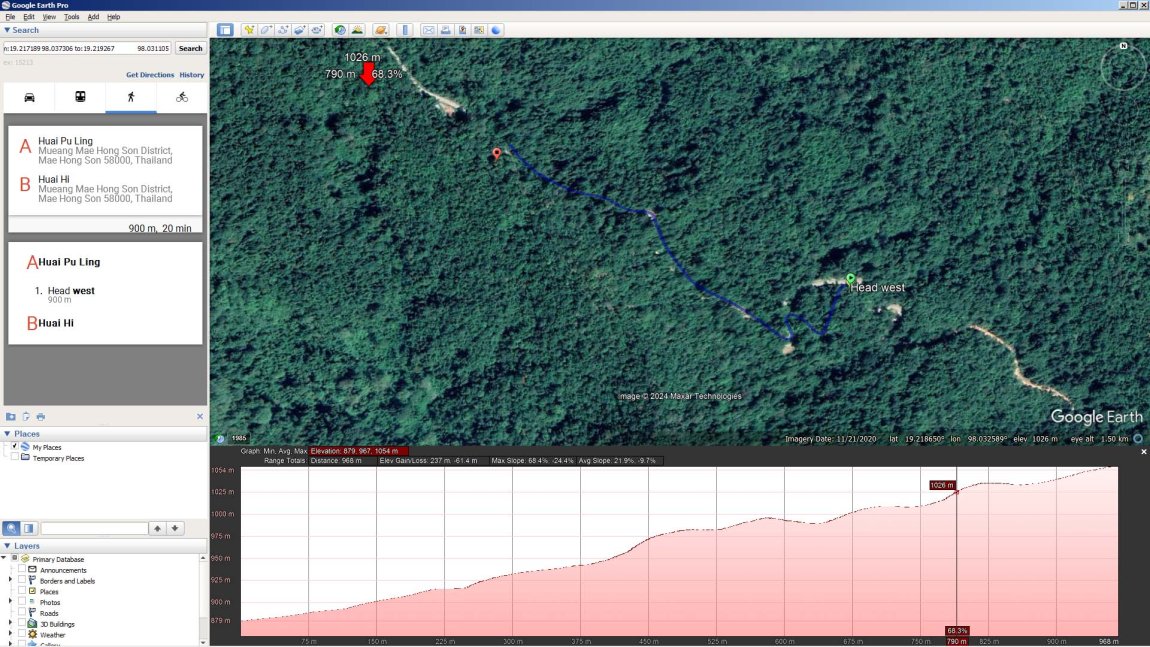Viewport: 1150px width, 647px height.
Task: Hide the sidebar panel
Action: point(225,30)
